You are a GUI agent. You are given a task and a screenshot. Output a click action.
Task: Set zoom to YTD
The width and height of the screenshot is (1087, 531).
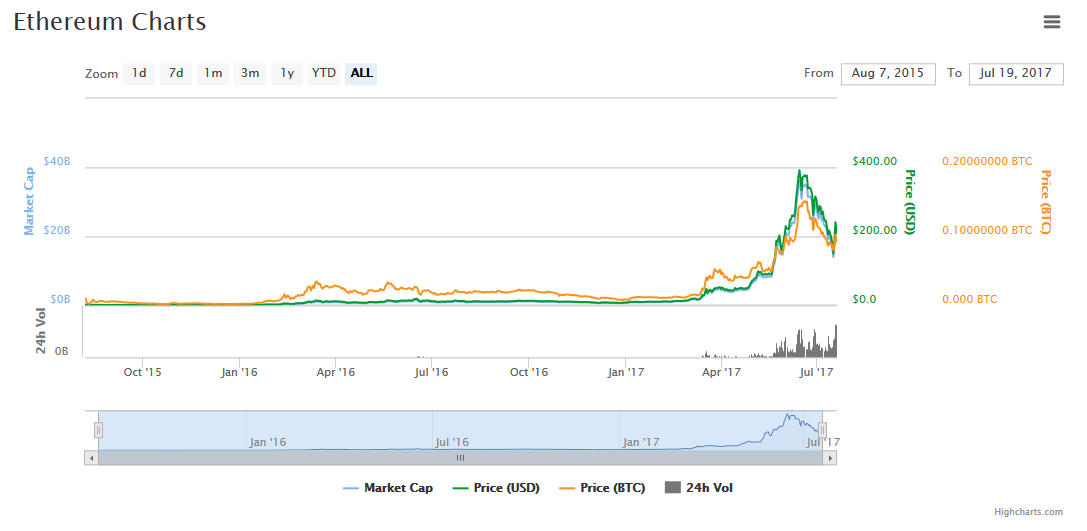click(x=324, y=73)
